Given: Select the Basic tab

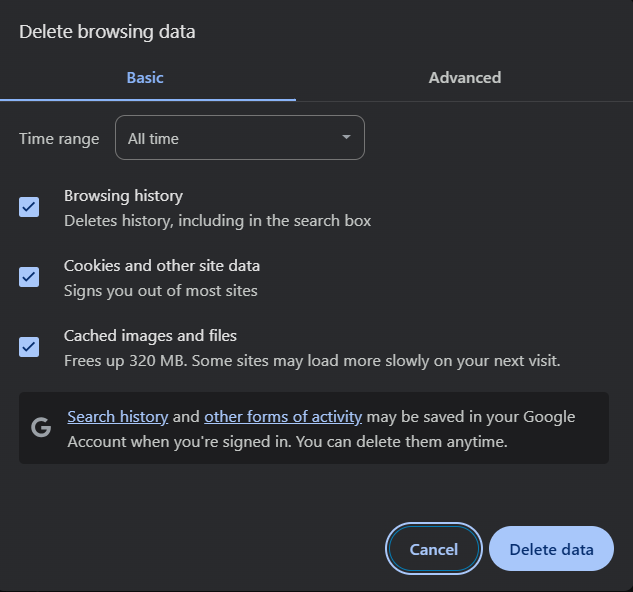Looking at the screenshot, I should 145,78.
